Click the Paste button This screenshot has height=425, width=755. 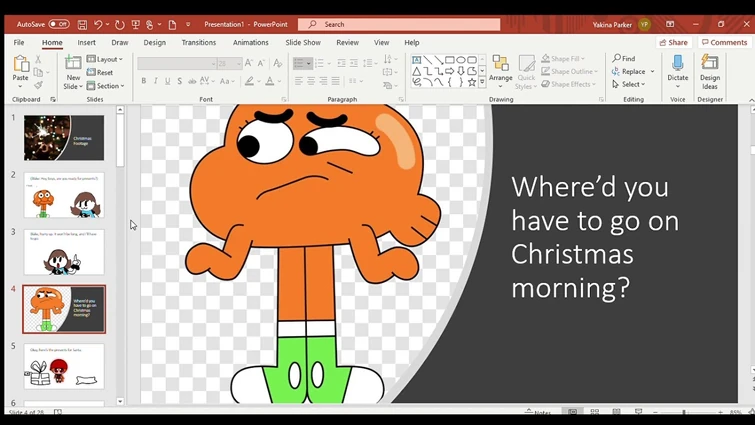pos(20,71)
